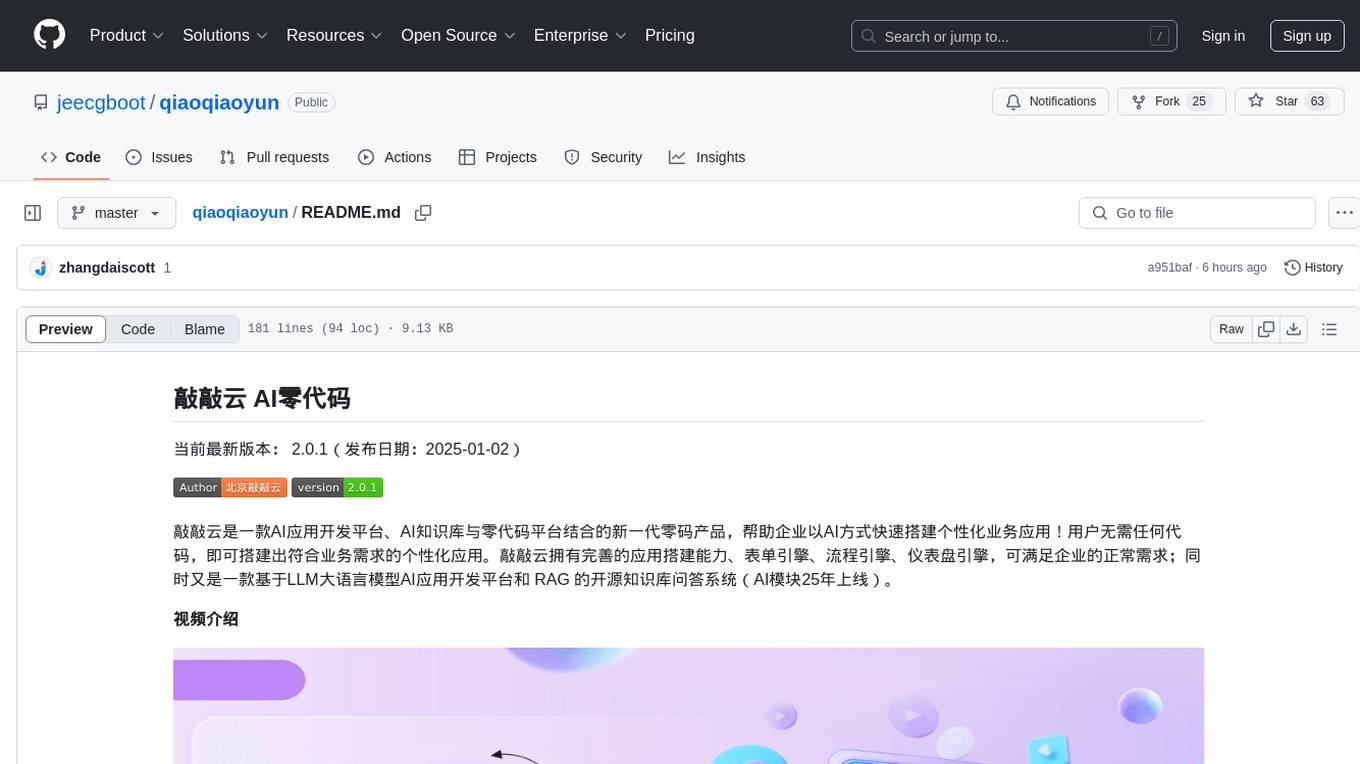Expand the Resources menu

(x=334, y=35)
